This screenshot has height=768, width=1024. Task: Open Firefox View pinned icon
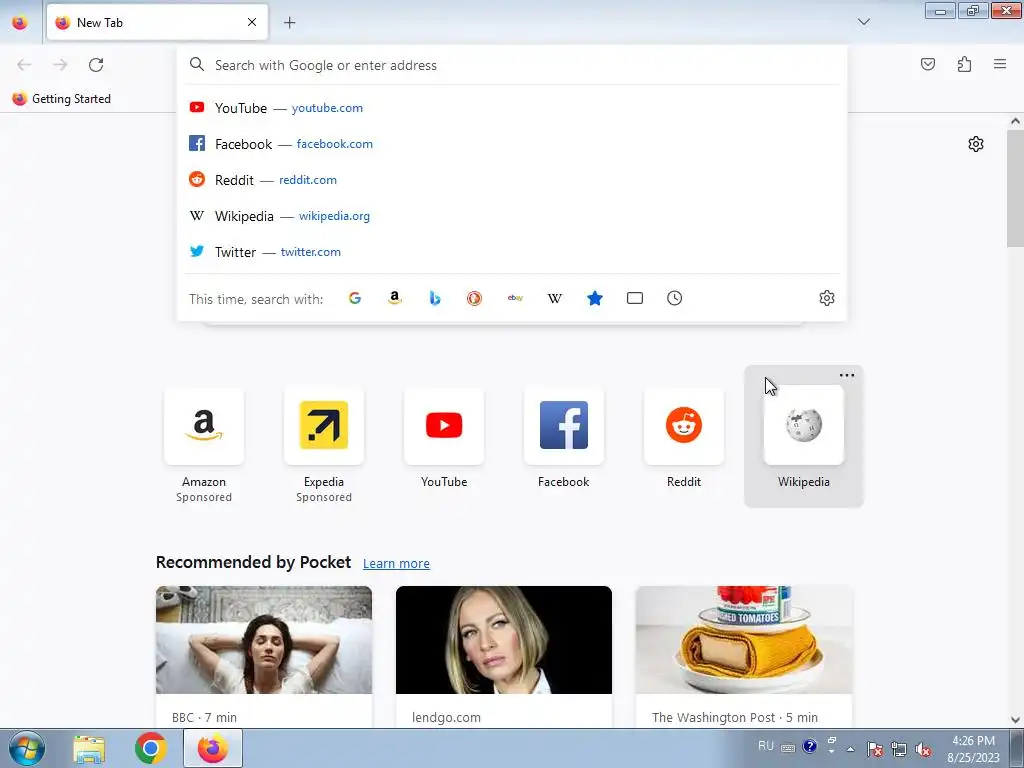(20, 22)
